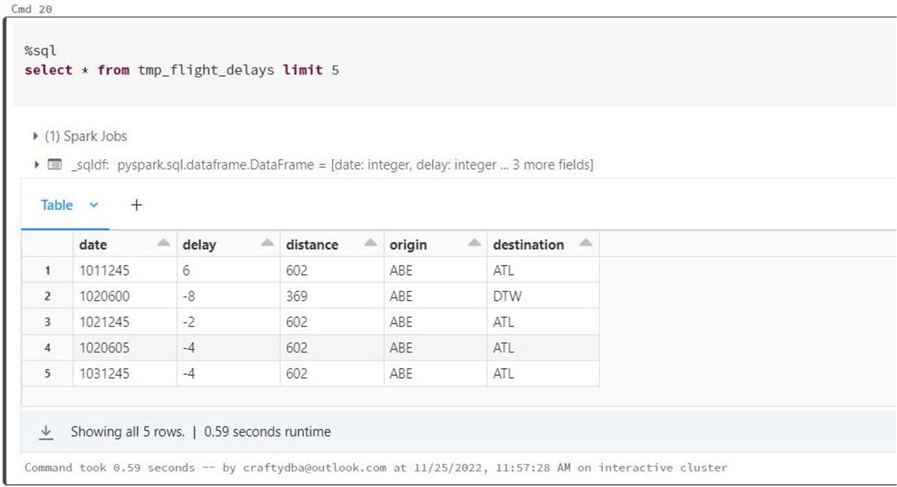Sort by the destination column arrow
The image size is (897, 487).
[x=586, y=244]
